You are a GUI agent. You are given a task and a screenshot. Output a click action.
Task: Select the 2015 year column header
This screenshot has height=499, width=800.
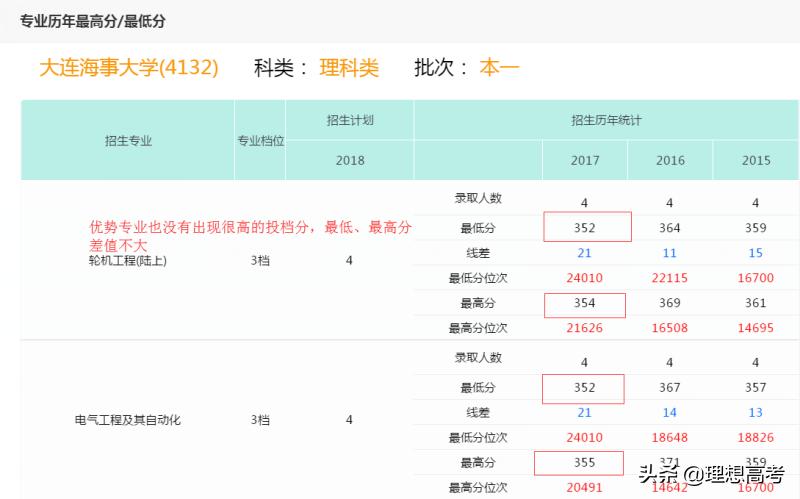point(756,160)
